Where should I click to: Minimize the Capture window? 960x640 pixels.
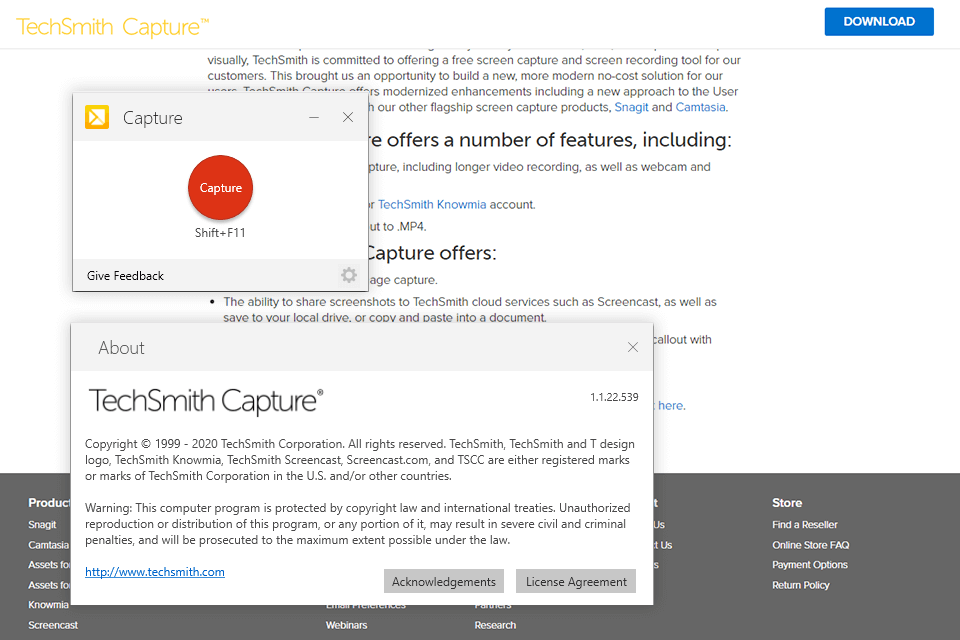coord(314,117)
